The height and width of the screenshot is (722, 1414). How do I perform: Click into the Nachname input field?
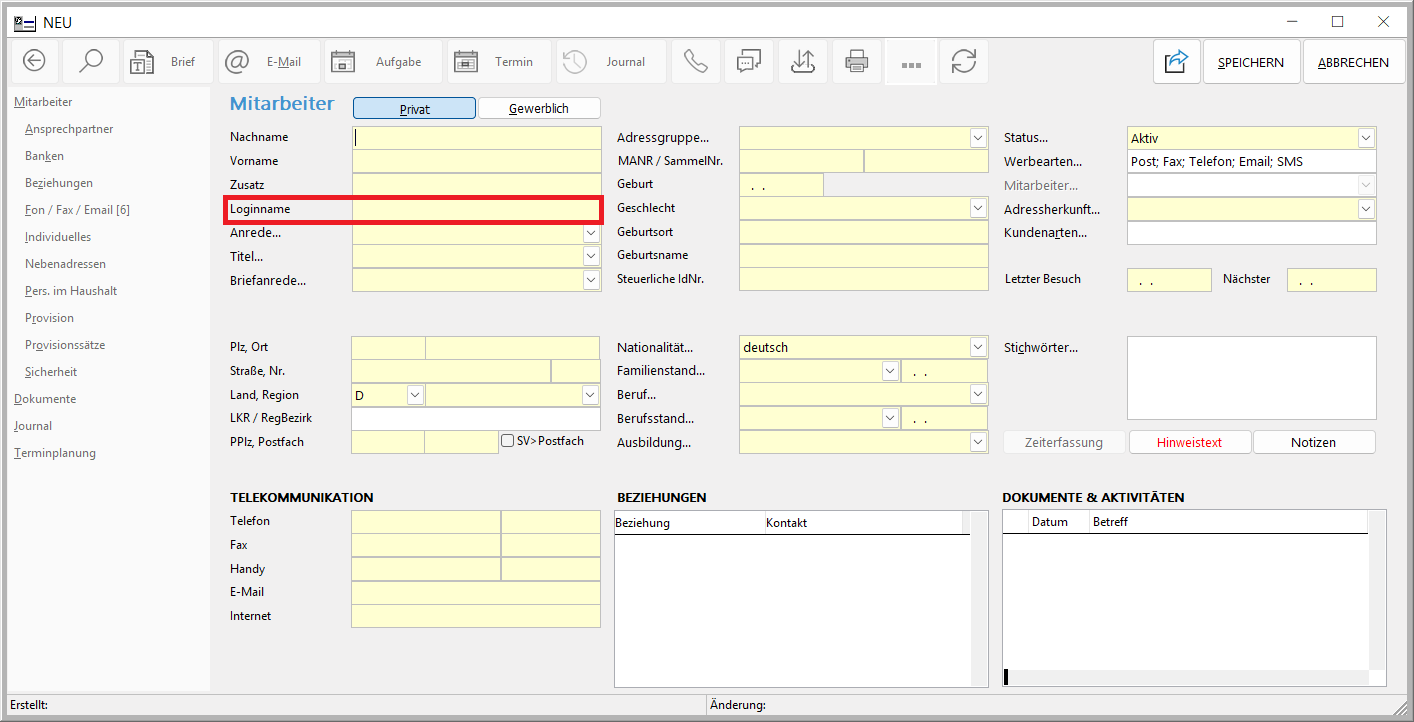[x=477, y=138]
